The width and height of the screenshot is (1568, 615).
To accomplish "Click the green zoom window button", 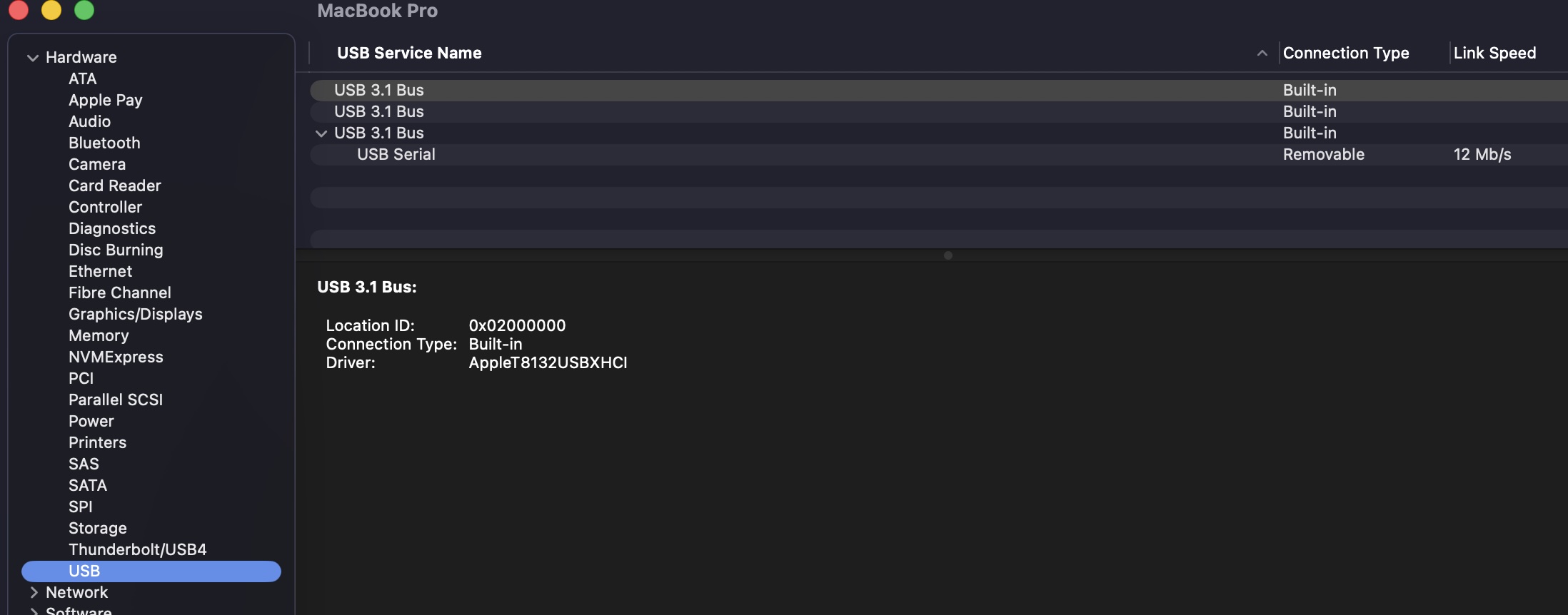I will tap(84, 10).
